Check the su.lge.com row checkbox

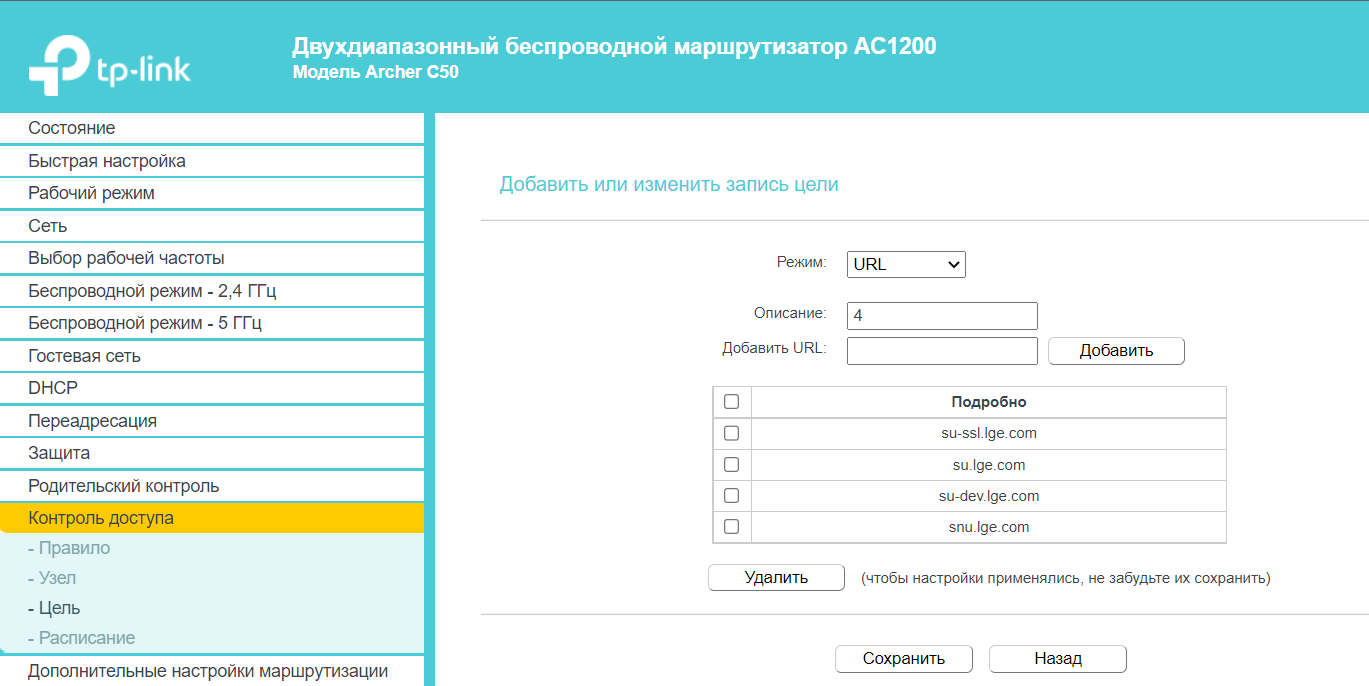731,465
